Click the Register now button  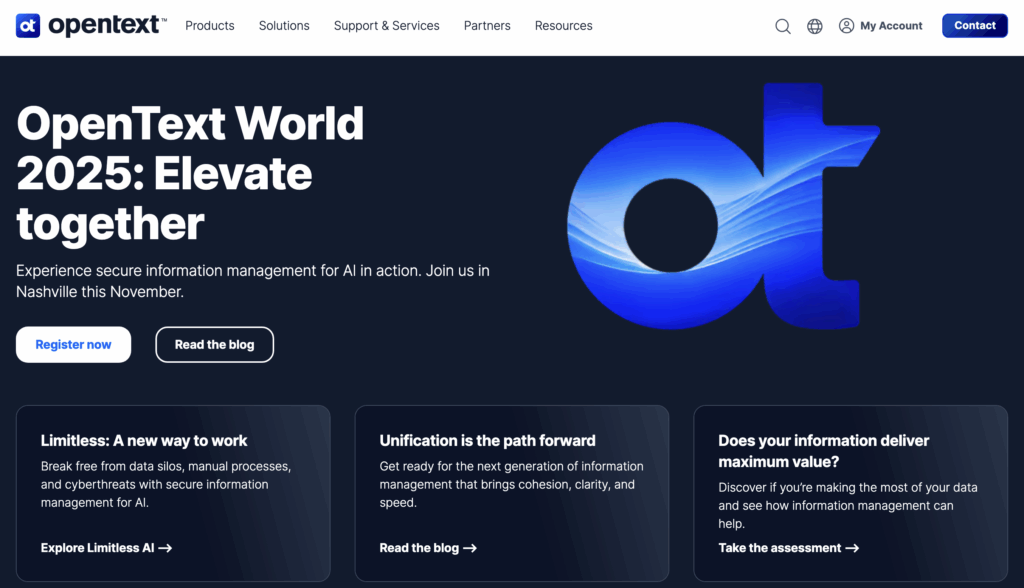pyautogui.click(x=73, y=344)
